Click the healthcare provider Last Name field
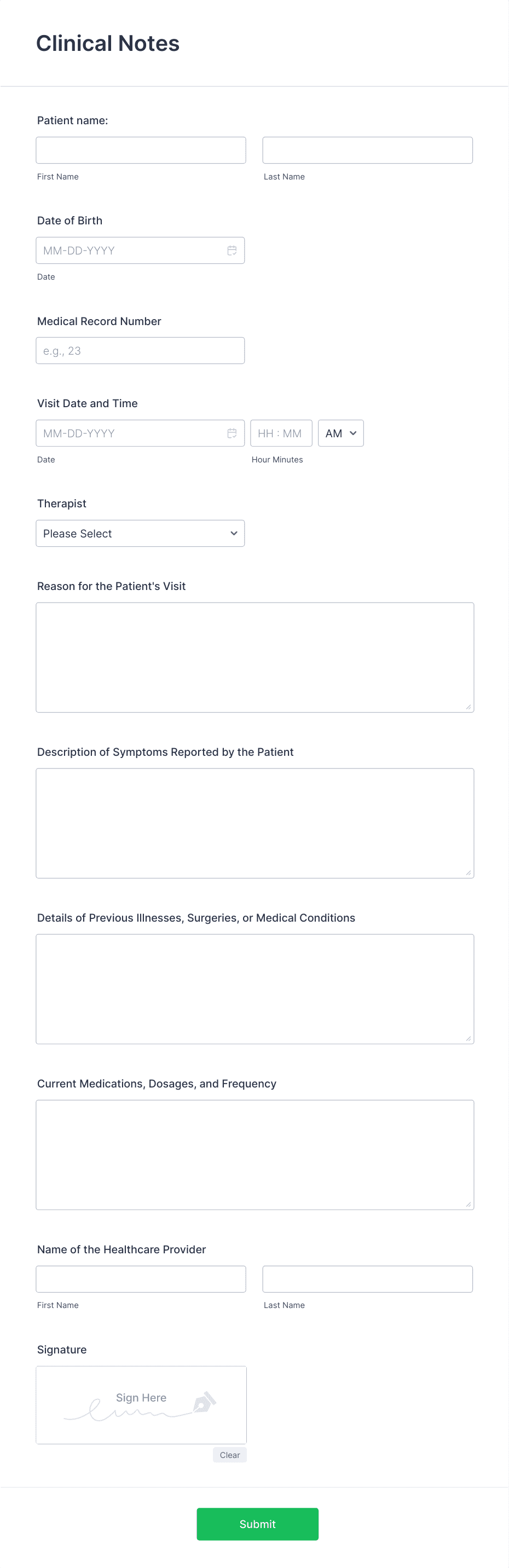 [367, 1278]
